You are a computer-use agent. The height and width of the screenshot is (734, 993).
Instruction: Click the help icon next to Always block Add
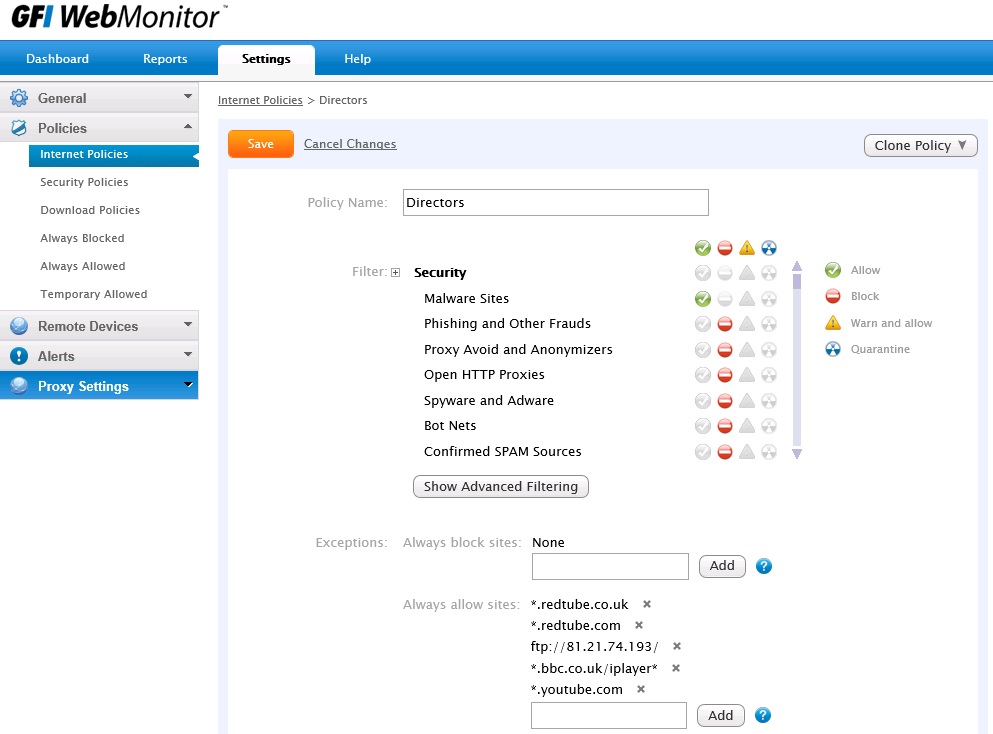(764, 567)
